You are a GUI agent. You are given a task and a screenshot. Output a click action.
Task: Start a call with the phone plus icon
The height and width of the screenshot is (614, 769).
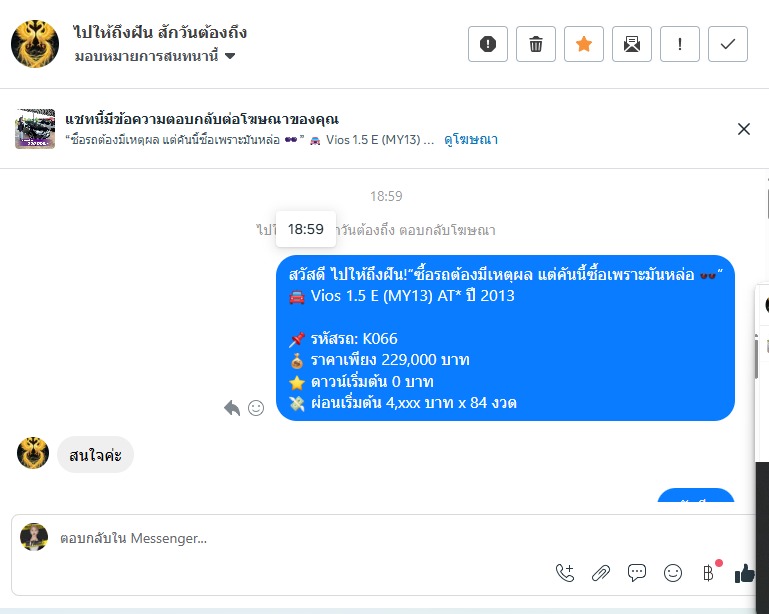(x=564, y=573)
